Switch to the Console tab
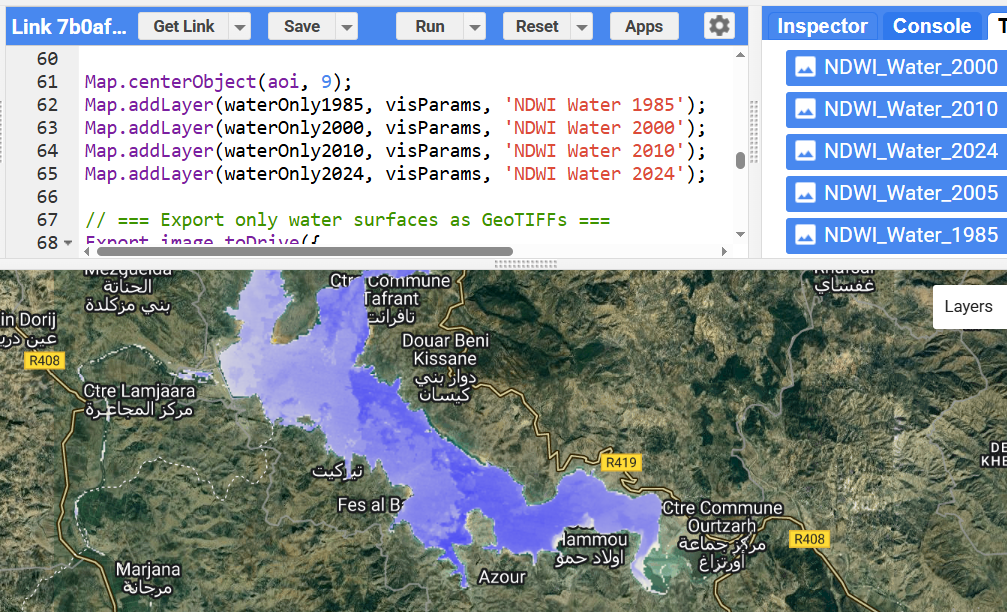 [931, 26]
